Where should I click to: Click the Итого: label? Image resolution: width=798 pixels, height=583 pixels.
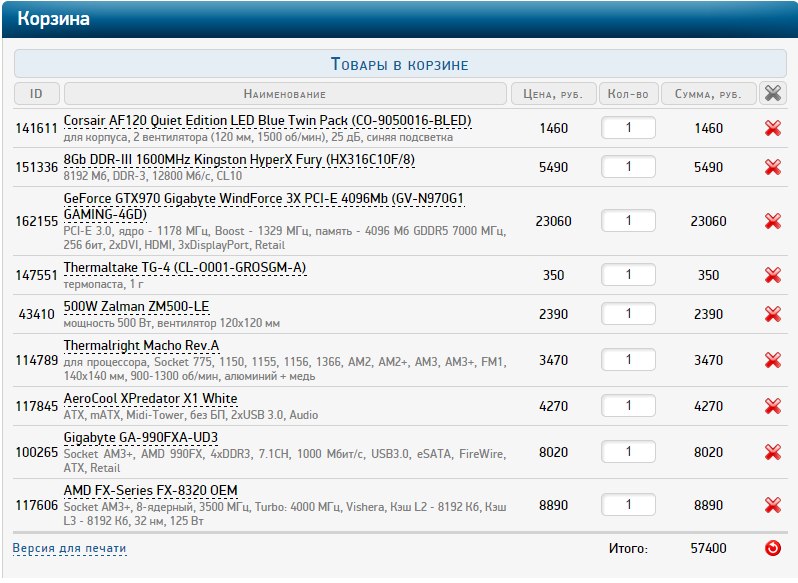point(628,548)
